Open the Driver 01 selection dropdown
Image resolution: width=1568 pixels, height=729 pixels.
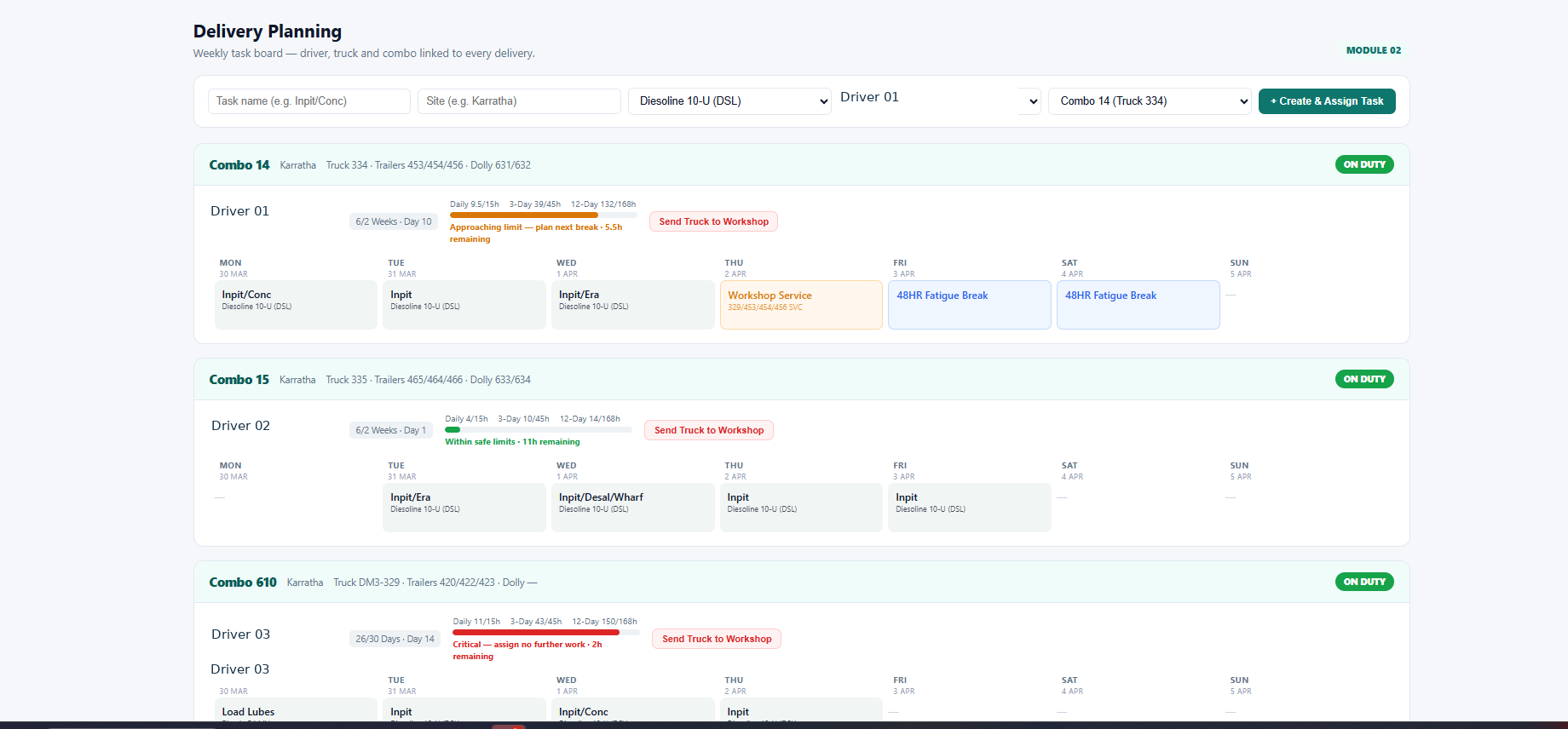(x=940, y=101)
